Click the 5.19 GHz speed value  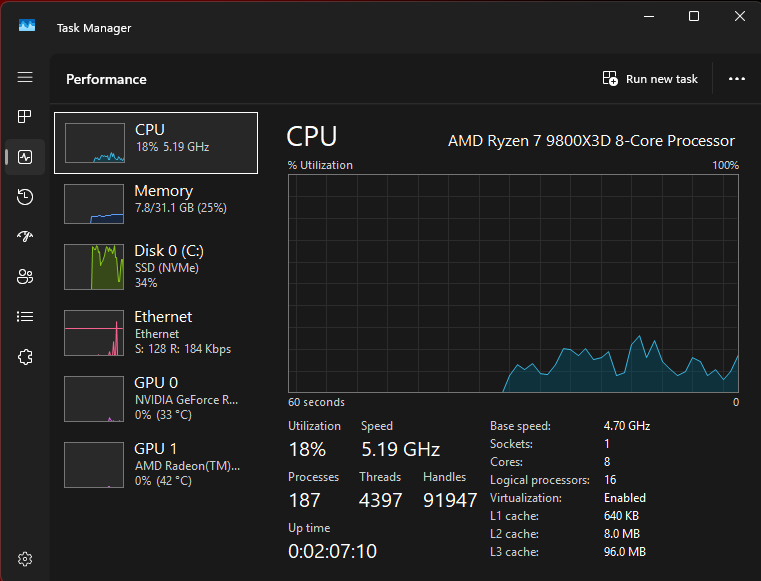point(400,449)
